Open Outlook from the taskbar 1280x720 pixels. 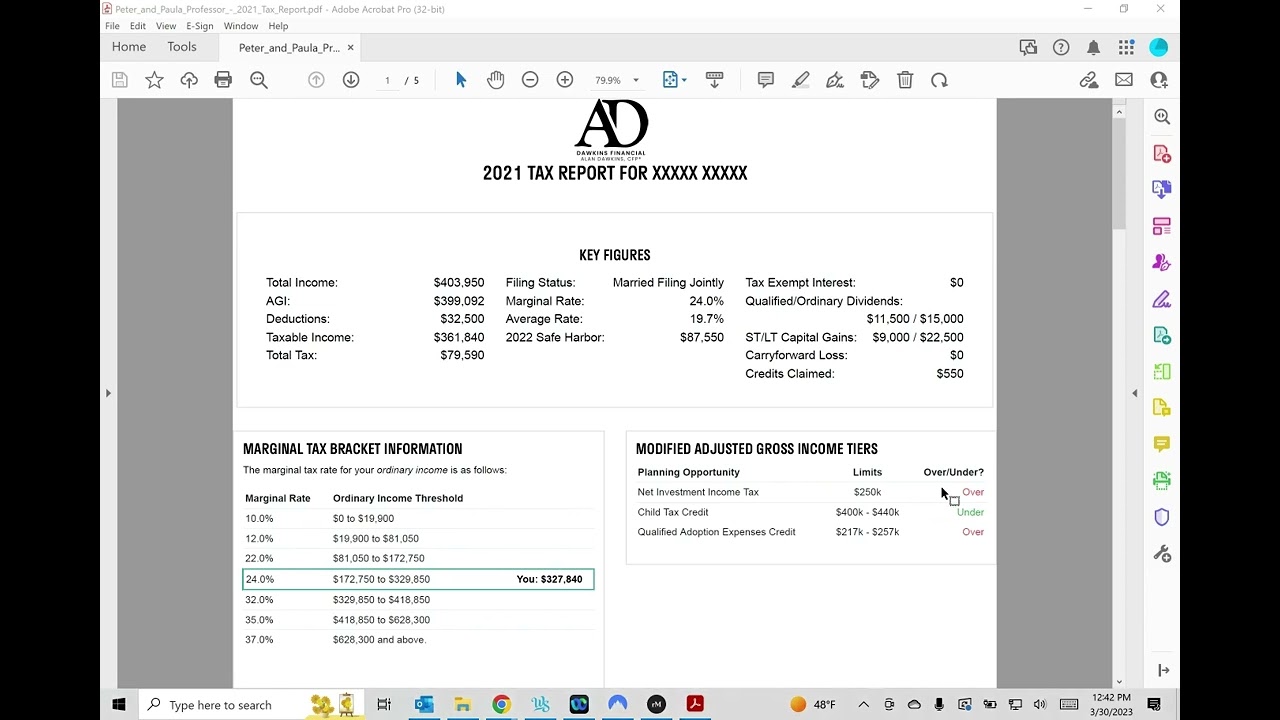424,705
